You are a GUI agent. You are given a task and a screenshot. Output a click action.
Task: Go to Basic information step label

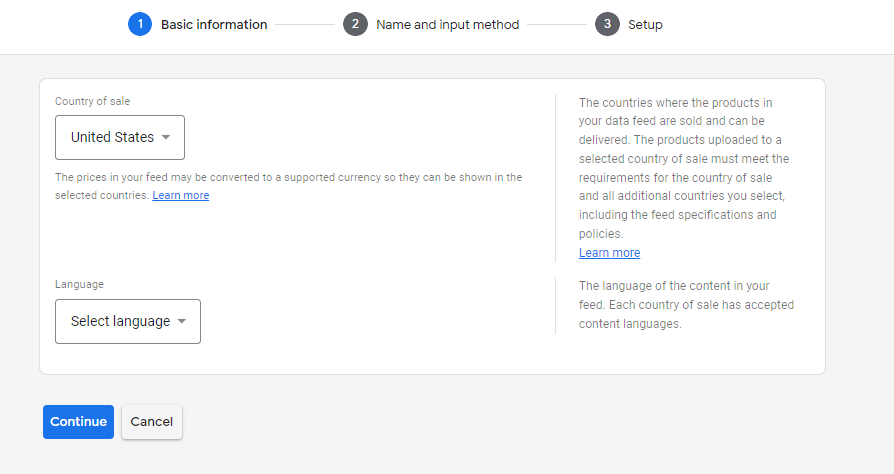(214, 25)
